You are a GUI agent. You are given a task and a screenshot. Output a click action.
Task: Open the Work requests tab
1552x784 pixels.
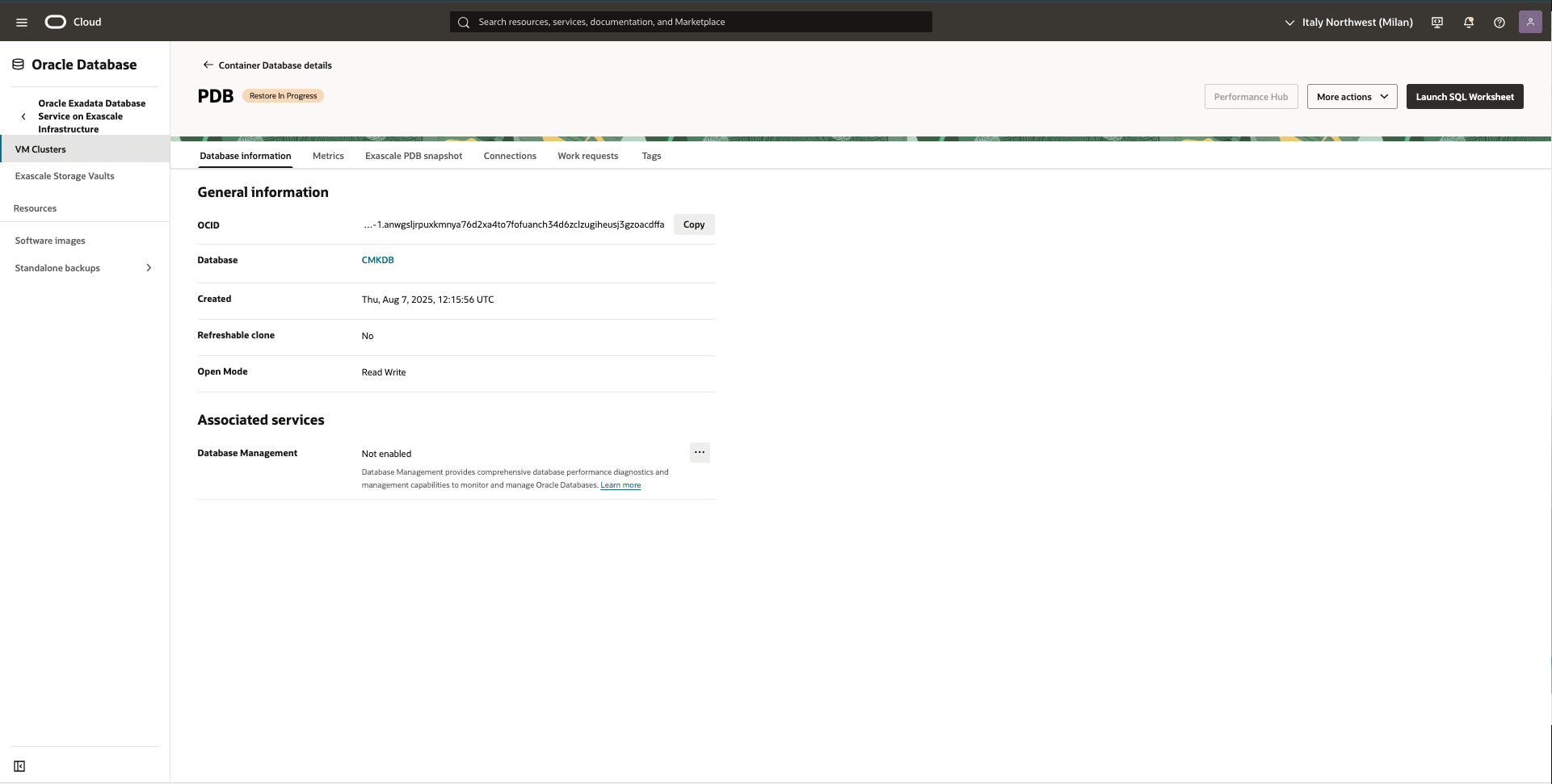tap(588, 156)
